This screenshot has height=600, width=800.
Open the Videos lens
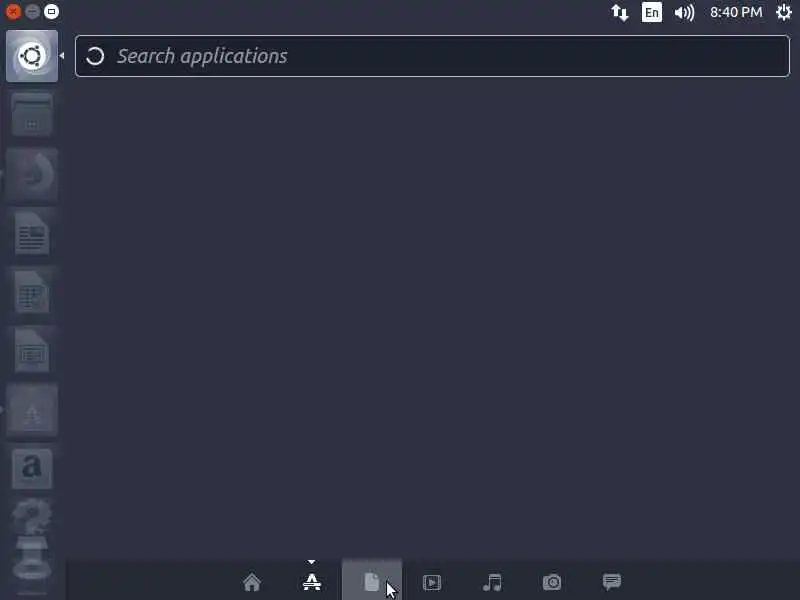(432, 582)
